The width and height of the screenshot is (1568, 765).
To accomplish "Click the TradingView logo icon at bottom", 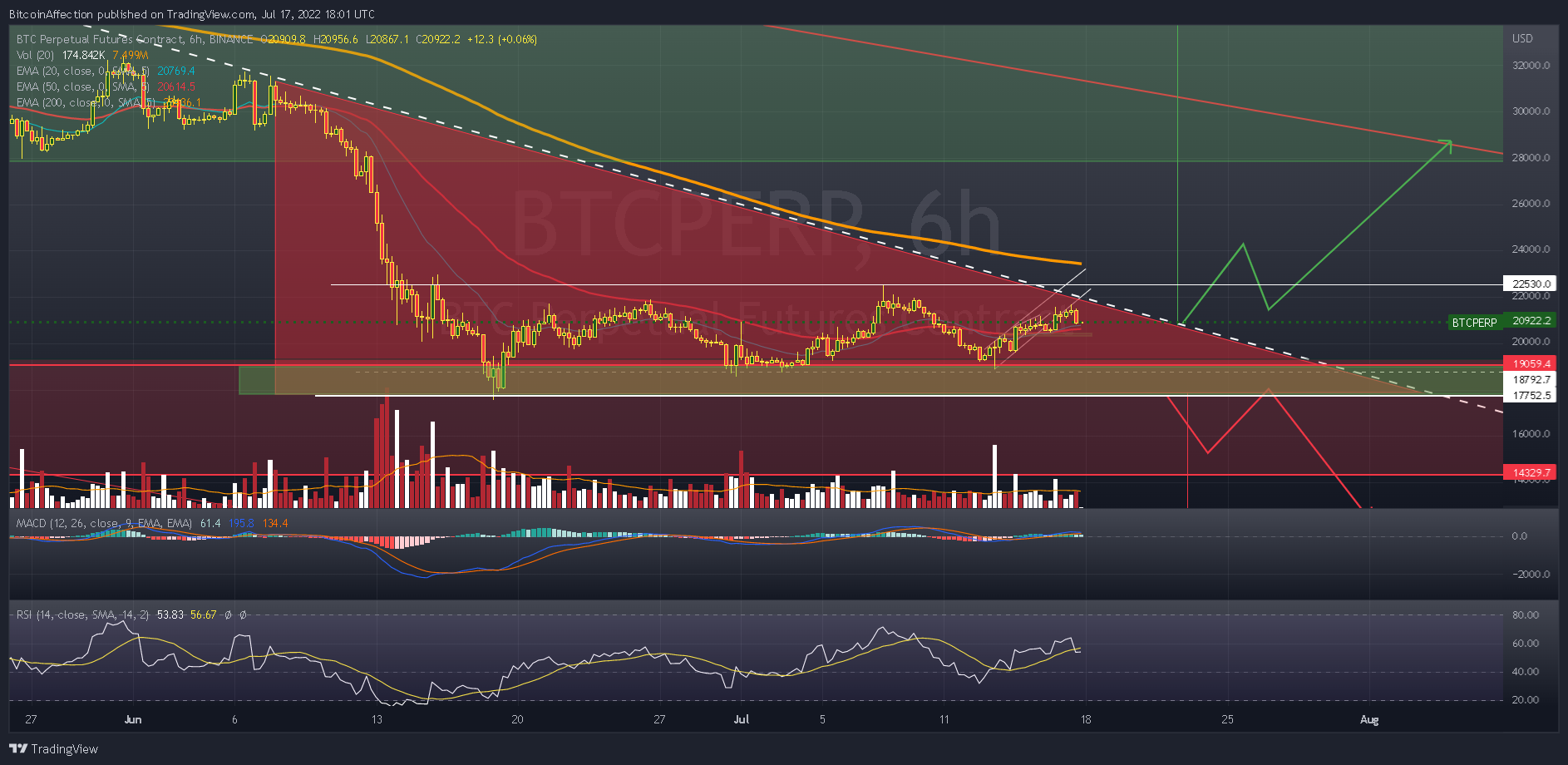I will click(x=17, y=749).
